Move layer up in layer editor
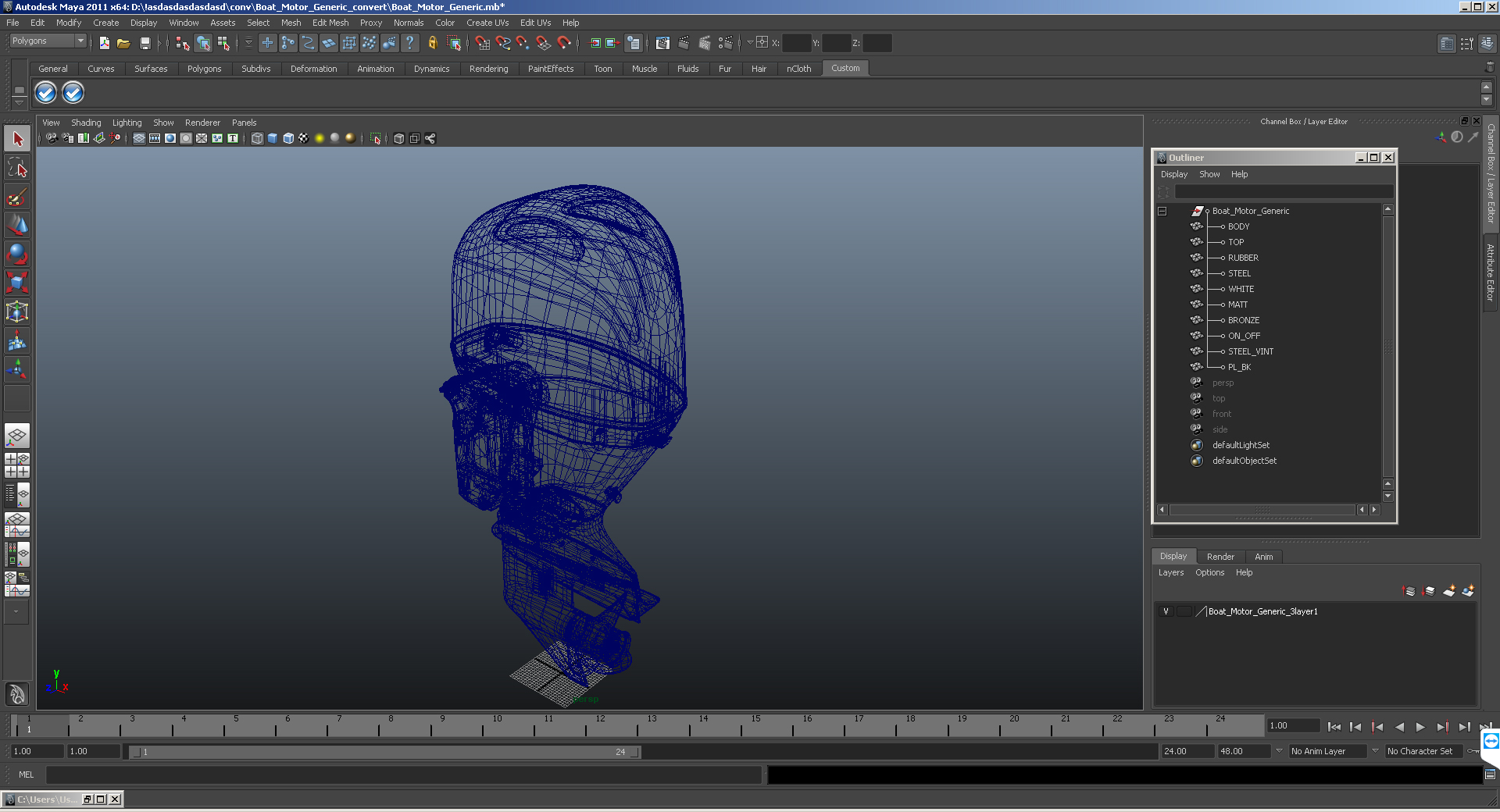The height and width of the screenshot is (812, 1500). click(1409, 591)
